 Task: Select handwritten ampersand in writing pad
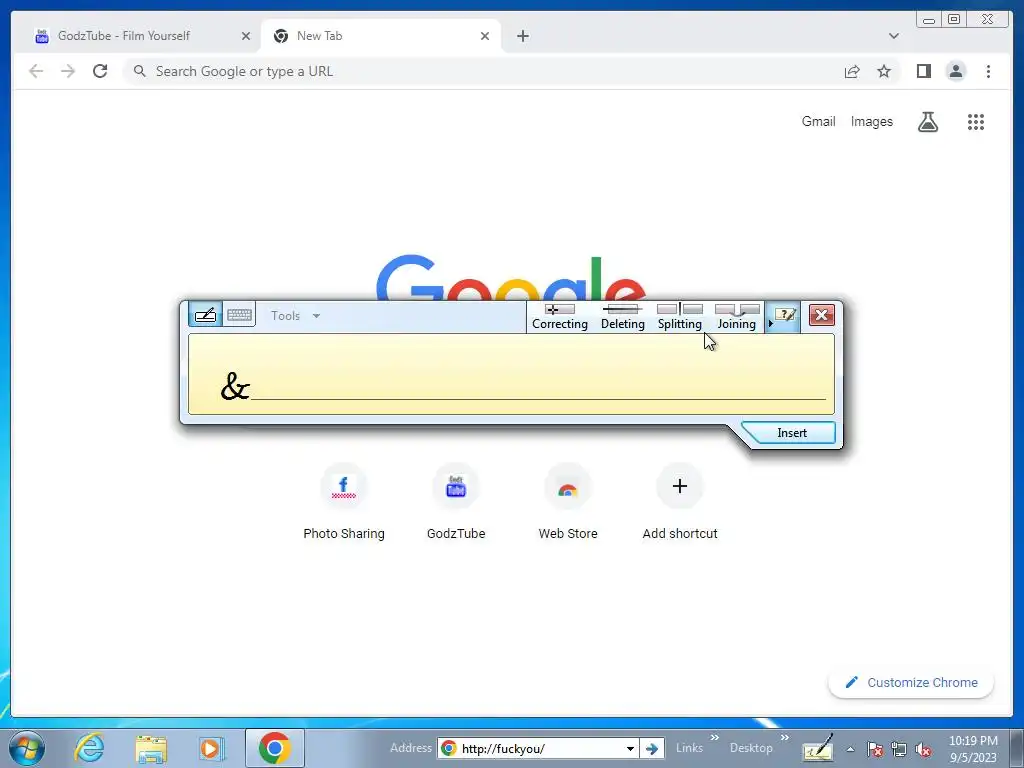point(234,386)
